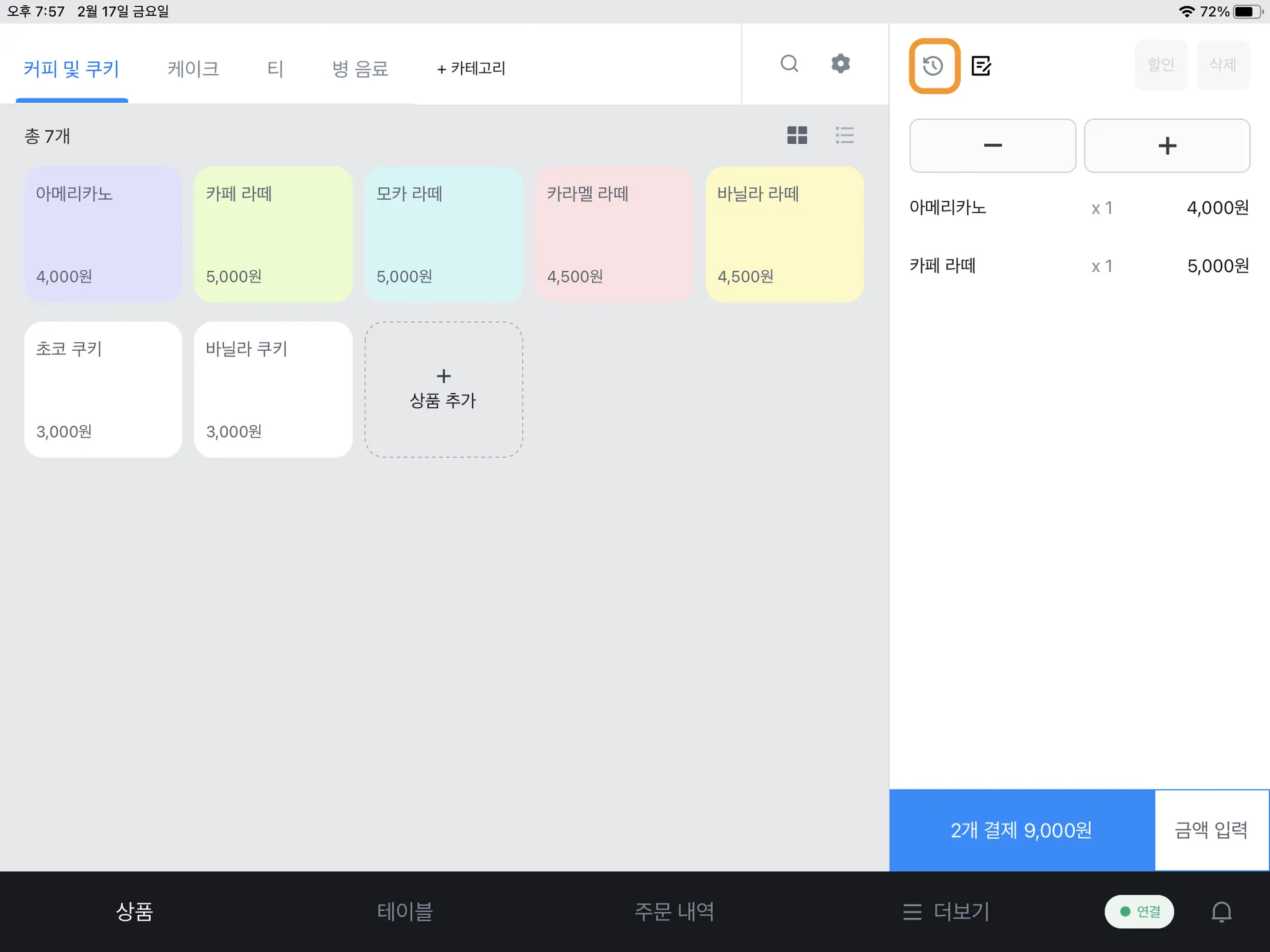Switch to list view layout
This screenshot has width=1270, height=952.
click(x=845, y=135)
